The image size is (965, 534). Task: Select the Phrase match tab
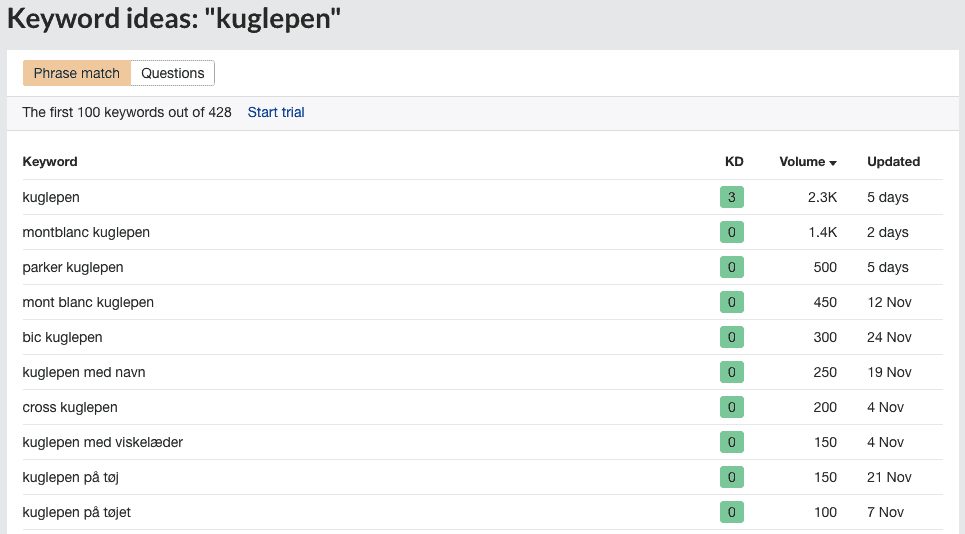[77, 73]
